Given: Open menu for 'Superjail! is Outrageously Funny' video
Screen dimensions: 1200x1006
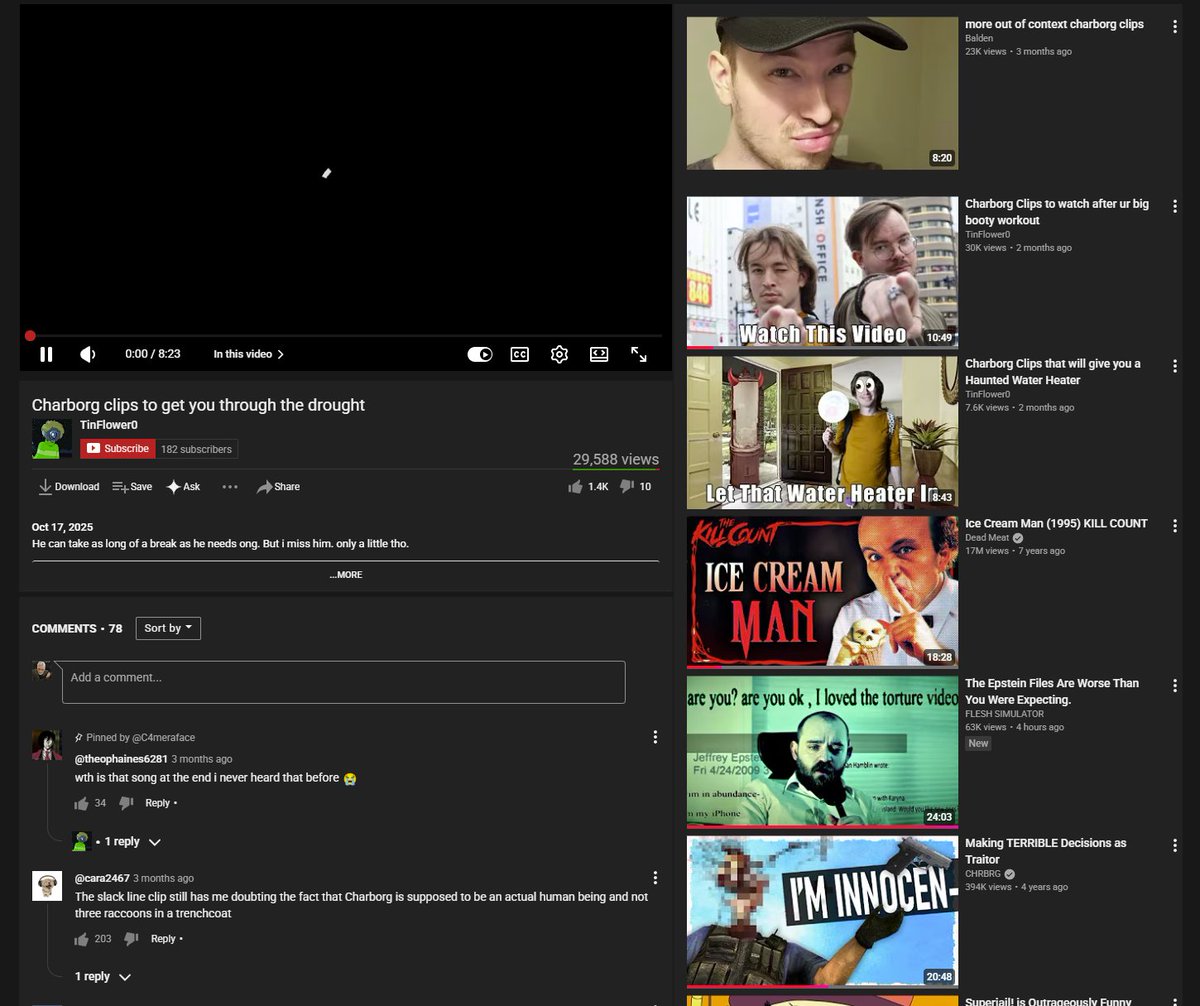Looking at the screenshot, I should [1176, 1002].
